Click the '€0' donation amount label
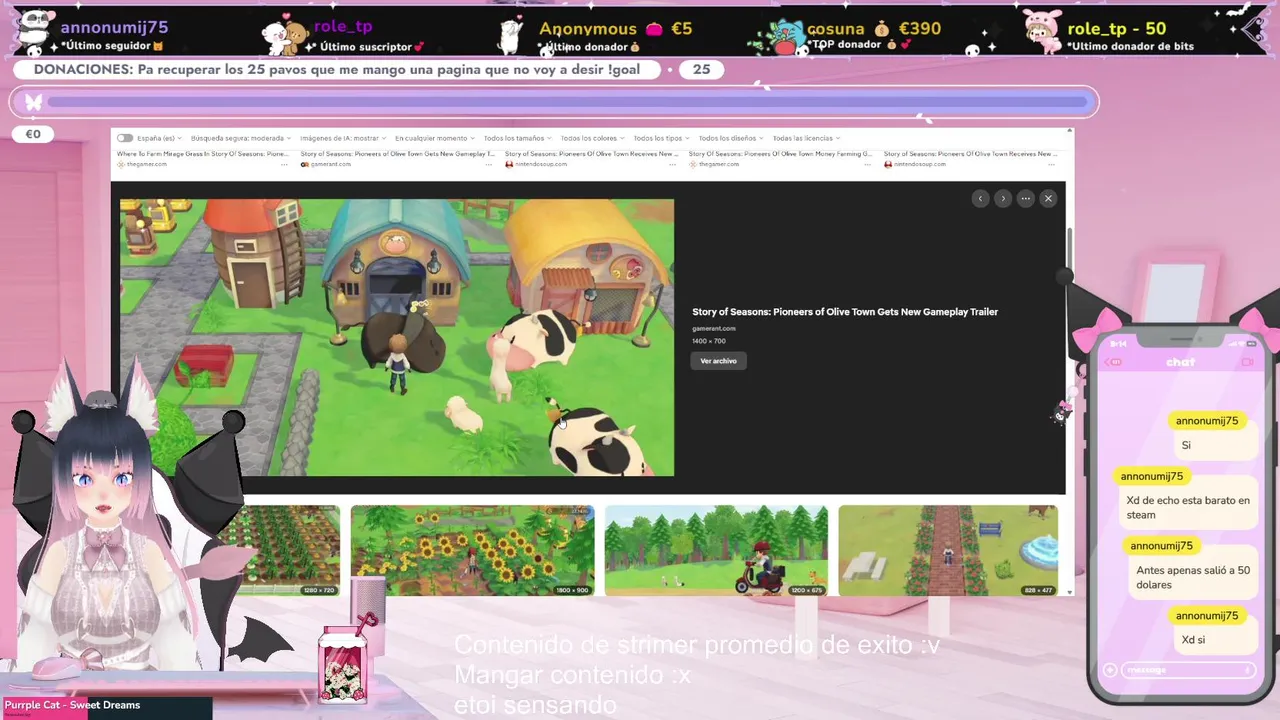The width and height of the screenshot is (1280, 720). coord(33,134)
